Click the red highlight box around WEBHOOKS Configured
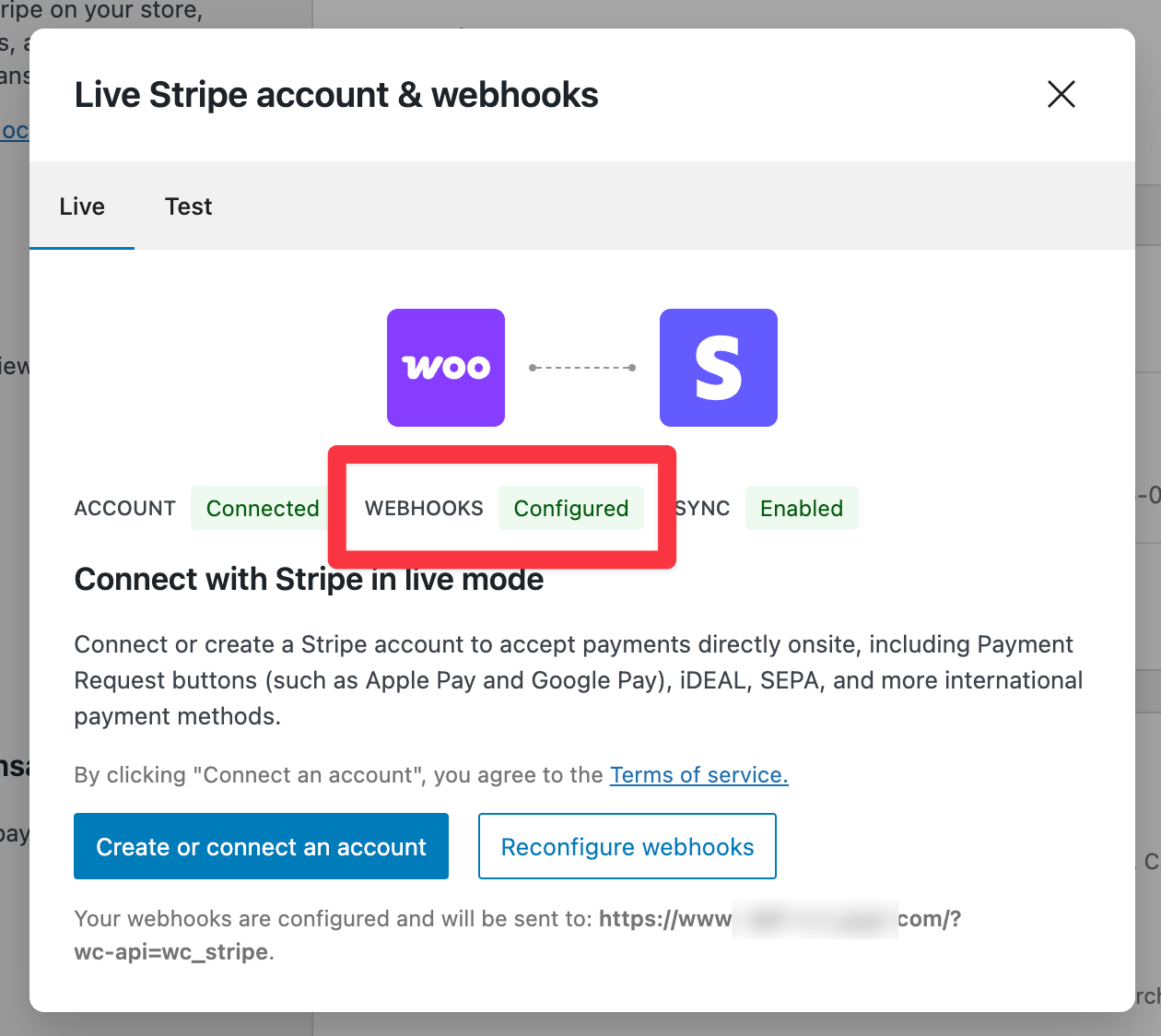 click(502, 452)
